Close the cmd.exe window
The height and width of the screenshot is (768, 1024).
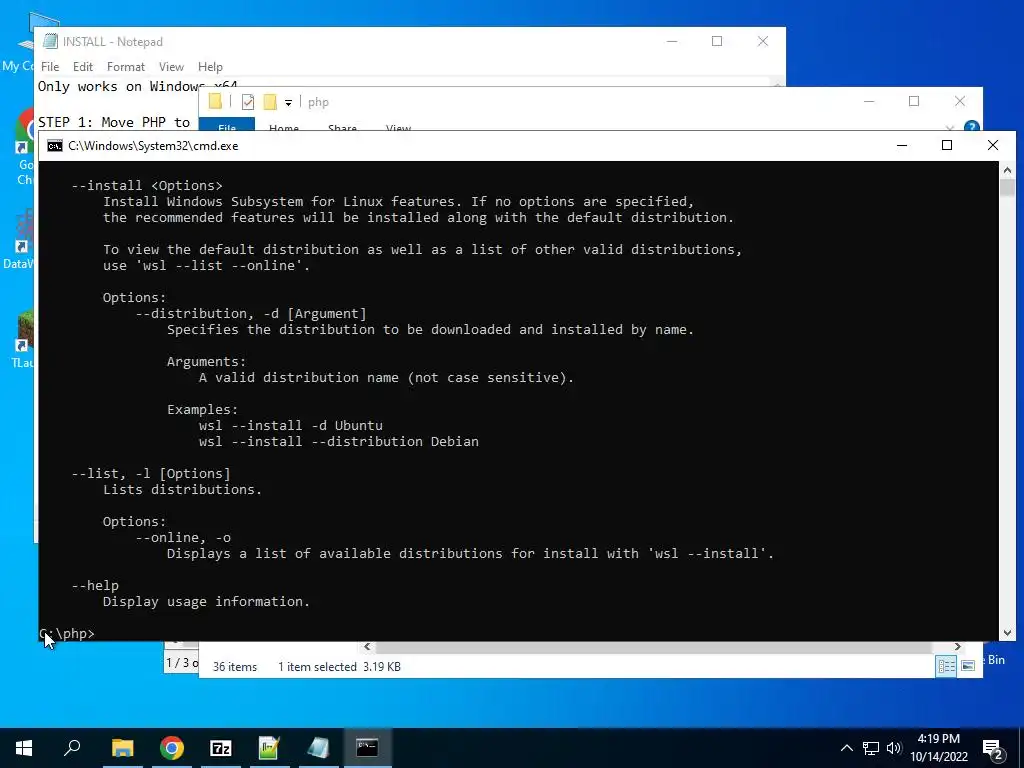[x=993, y=145]
